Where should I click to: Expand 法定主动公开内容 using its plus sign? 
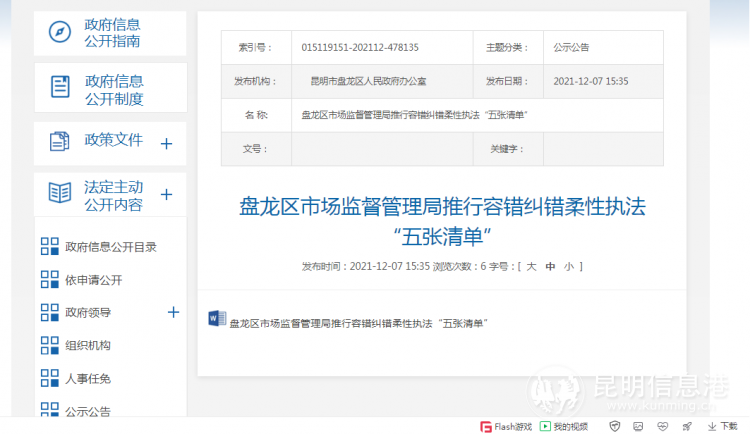coord(167,195)
